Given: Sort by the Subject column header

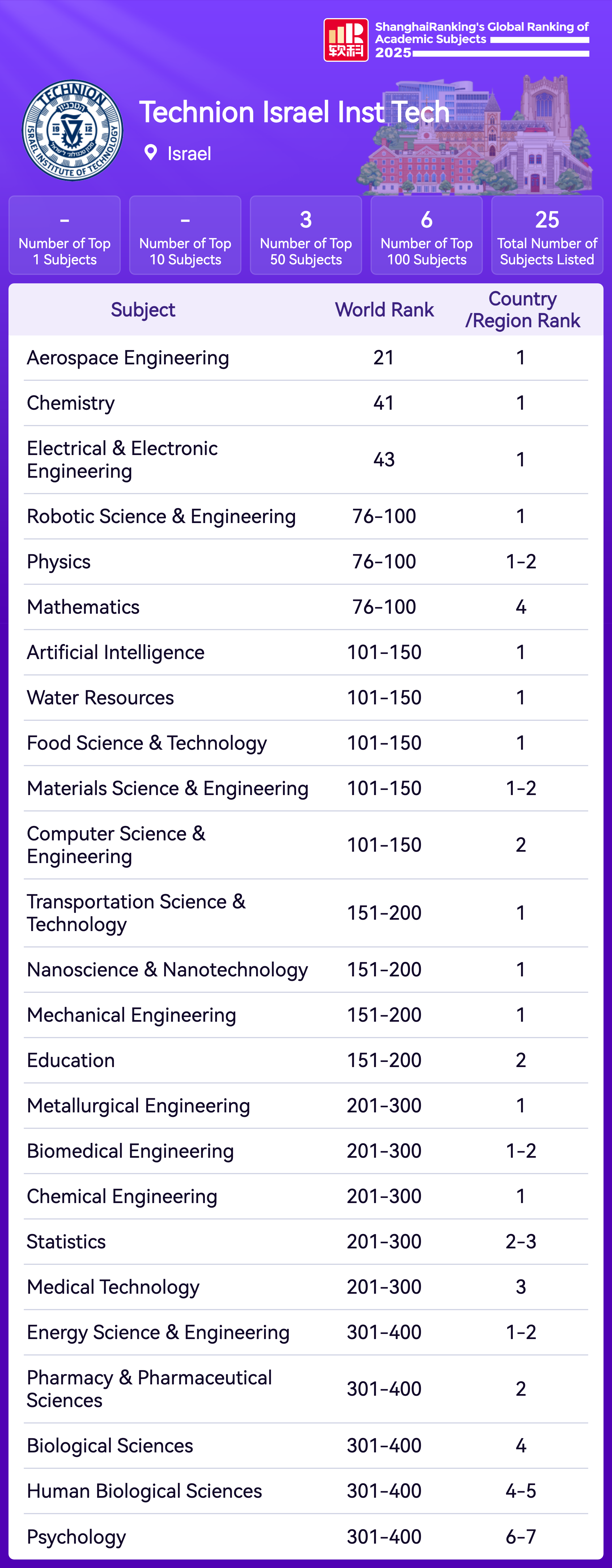Looking at the screenshot, I should 143,310.
